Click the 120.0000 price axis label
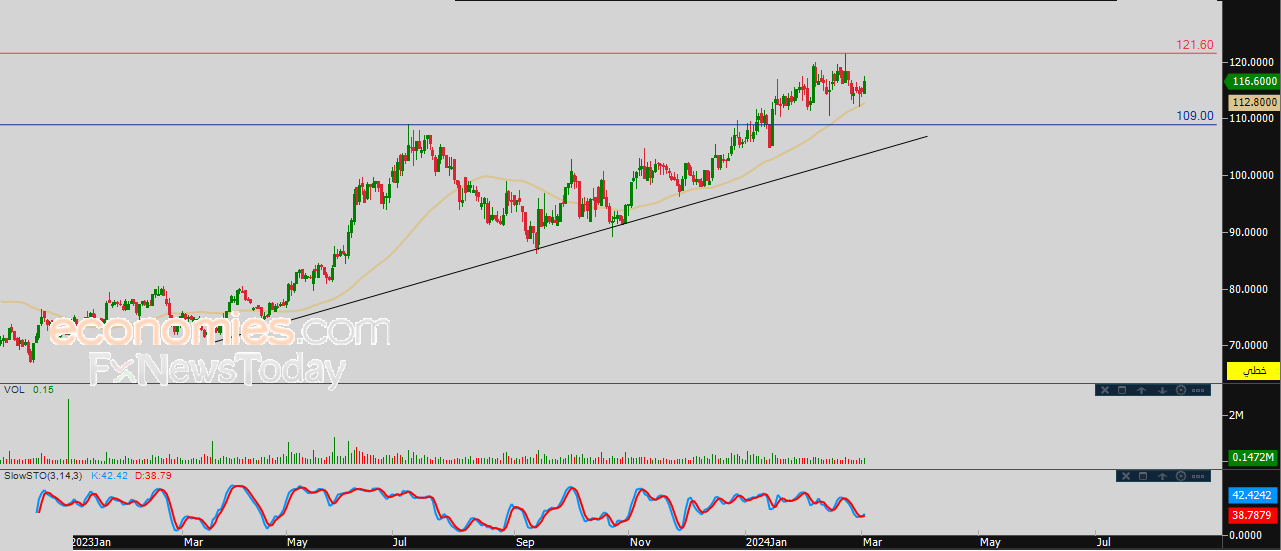The width and height of the screenshot is (1281, 551). (1252, 61)
